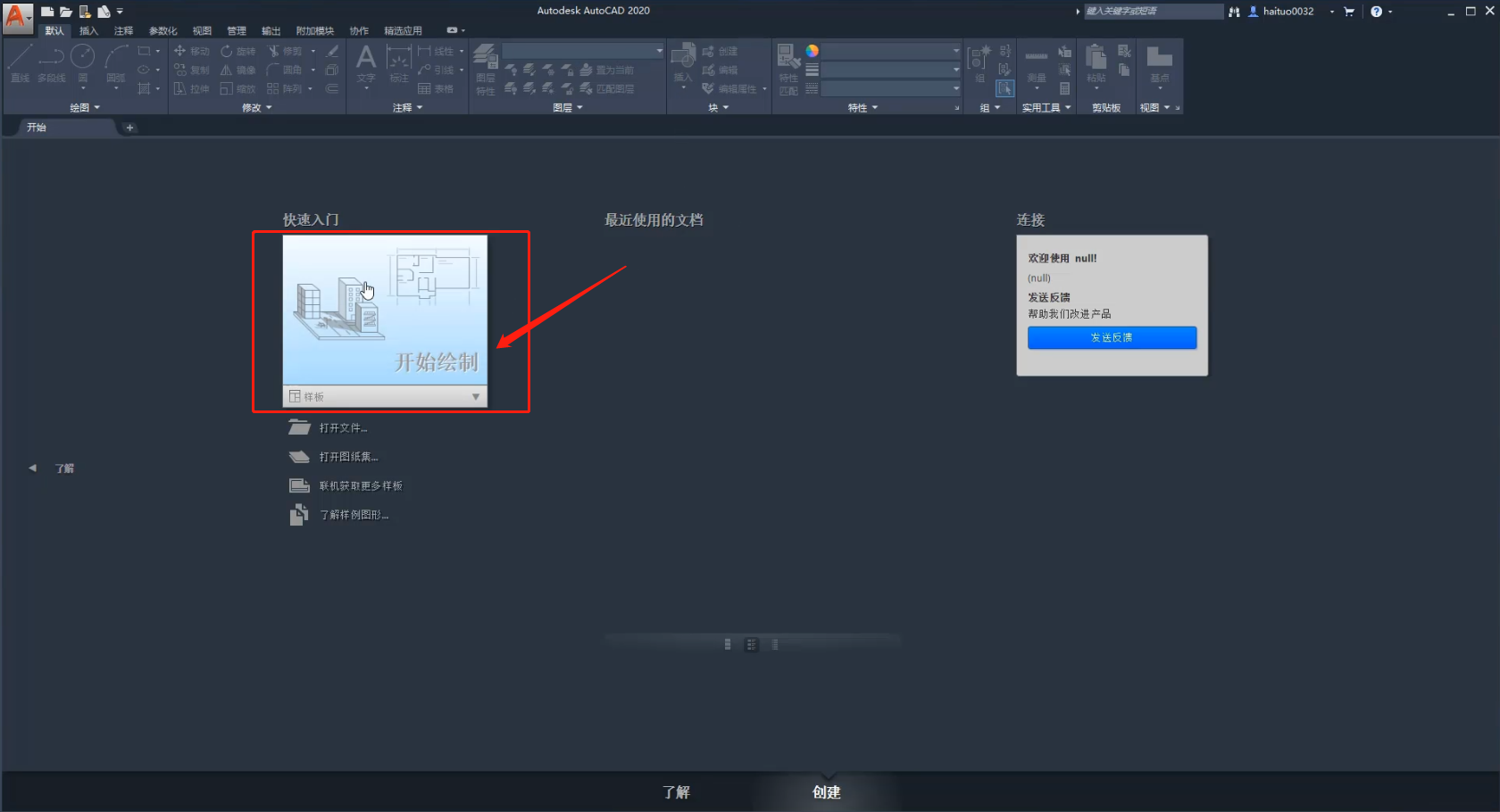Screen dimensions: 1500x812
Task: Click Open a Sheet Set (打开图纸集...) link
Action: 348,457
